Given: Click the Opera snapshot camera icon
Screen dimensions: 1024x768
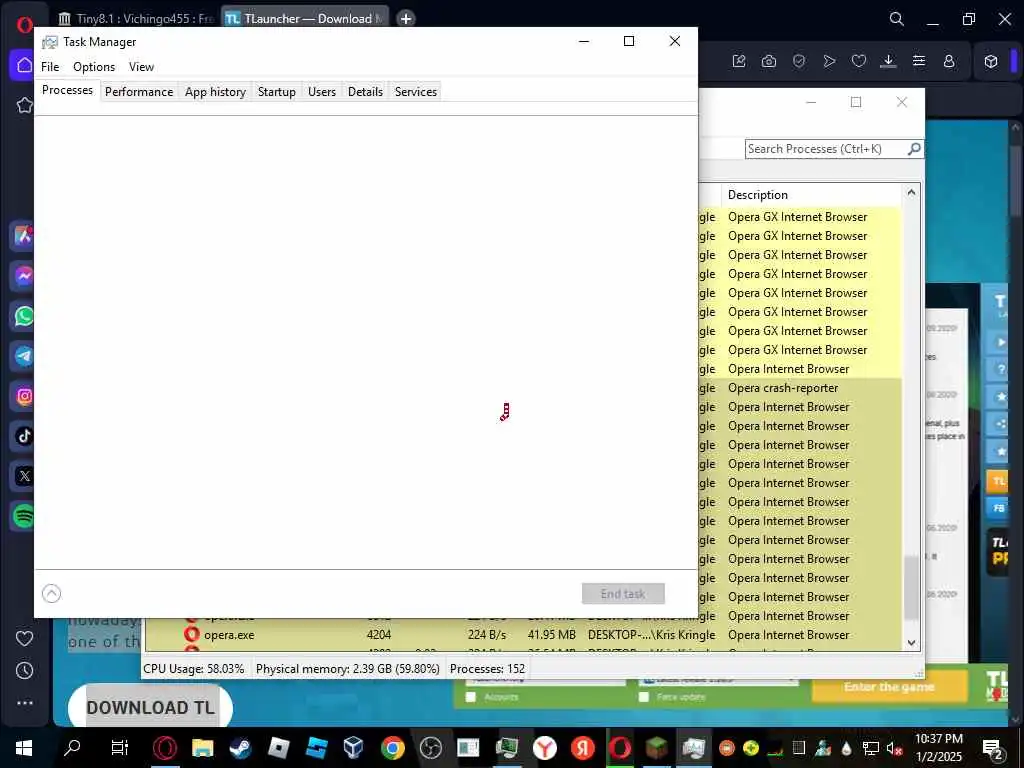Looking at the screenshot, I should pyautogui.click(x=769, y=61).
